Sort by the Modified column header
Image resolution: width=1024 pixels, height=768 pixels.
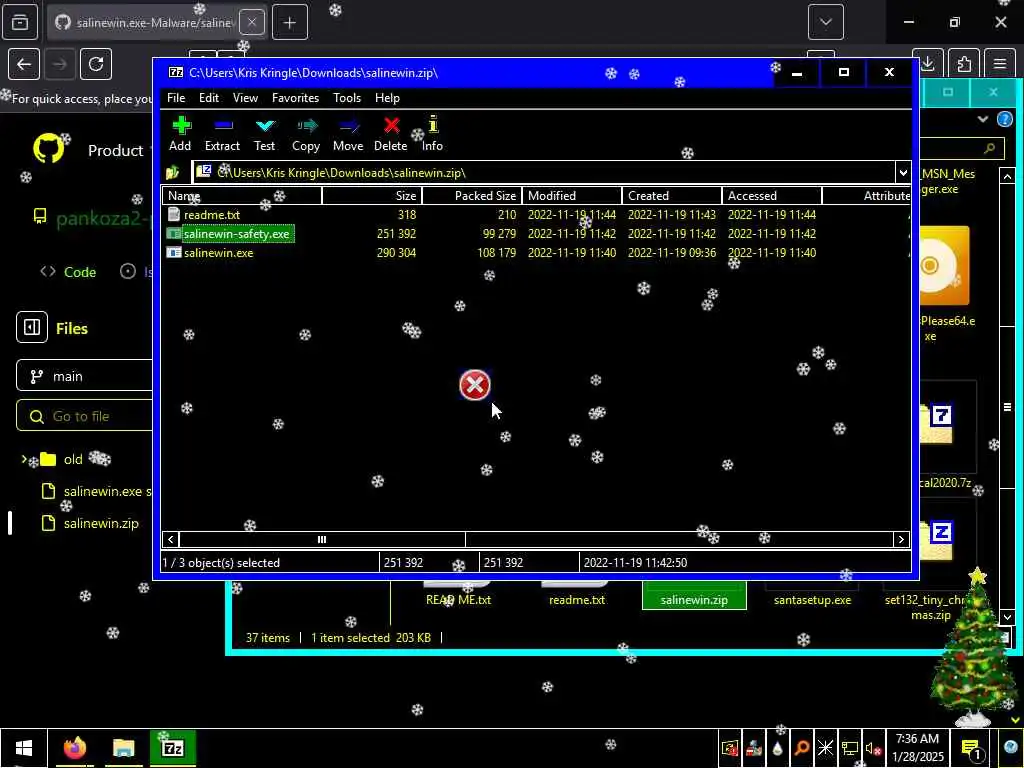(x=571, y=195)
